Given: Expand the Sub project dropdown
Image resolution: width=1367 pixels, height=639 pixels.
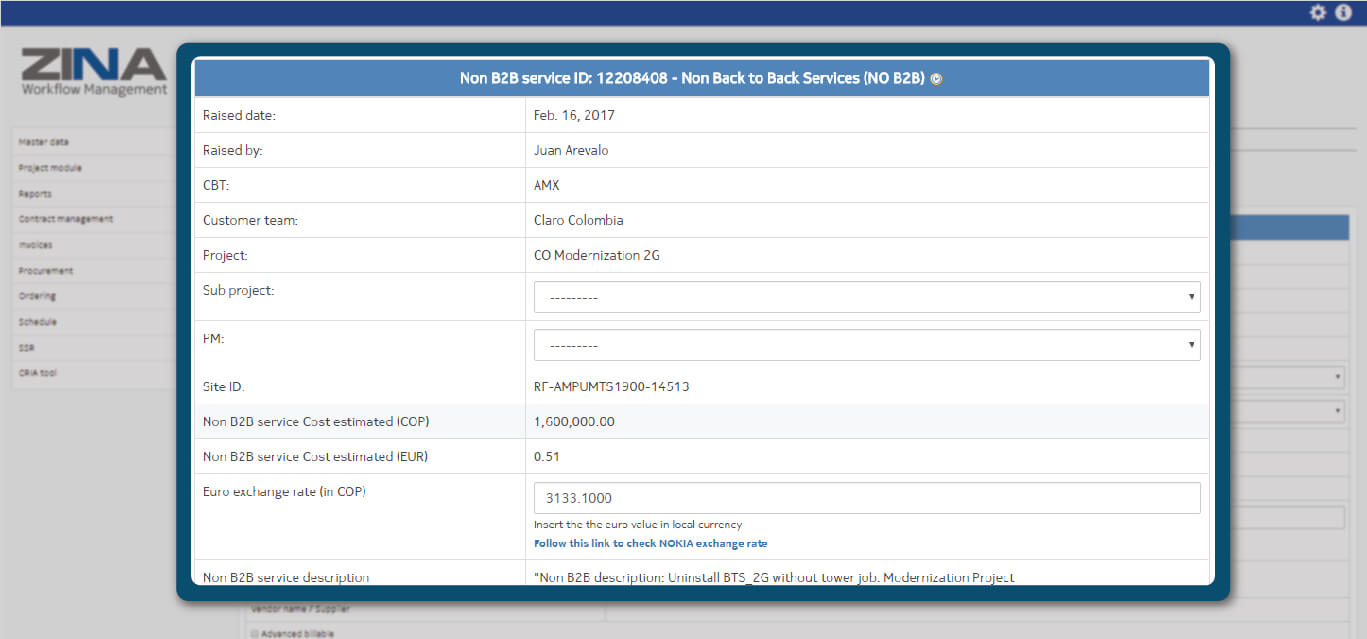Looking at the screenshot, I should point(866,297).
